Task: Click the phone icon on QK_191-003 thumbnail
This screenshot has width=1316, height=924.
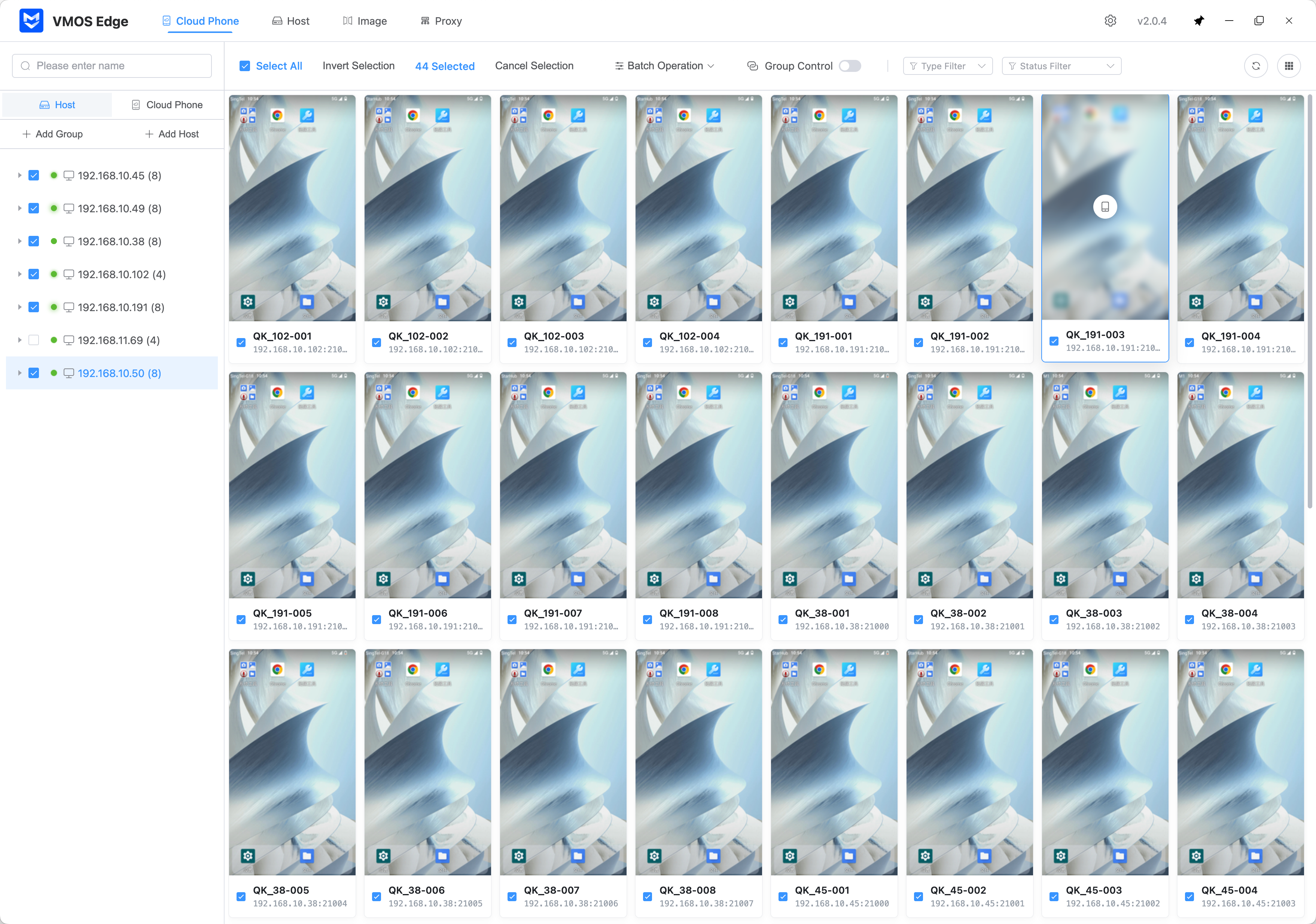Action: (1105, 206)
